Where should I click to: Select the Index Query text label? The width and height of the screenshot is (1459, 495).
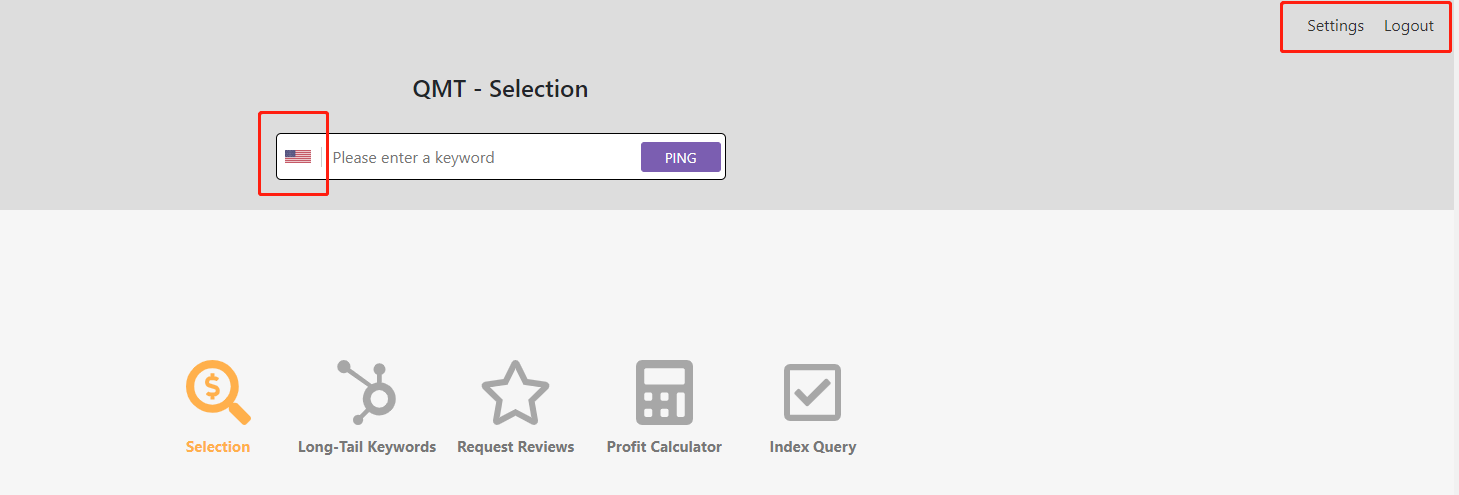click(x=812, y=447)
